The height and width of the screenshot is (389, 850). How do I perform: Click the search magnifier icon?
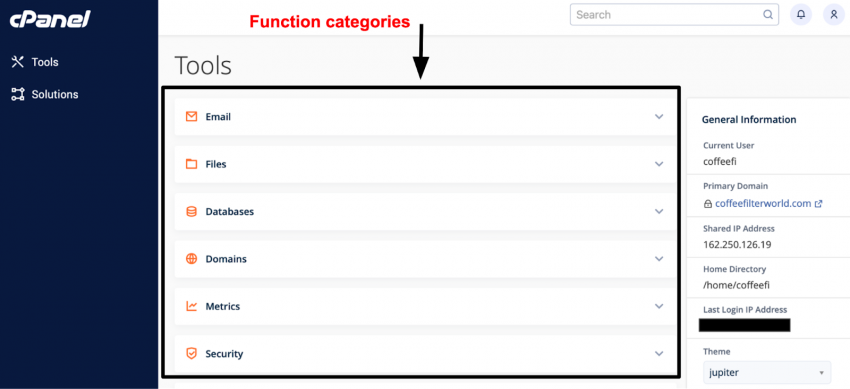[x=768, y=15]
